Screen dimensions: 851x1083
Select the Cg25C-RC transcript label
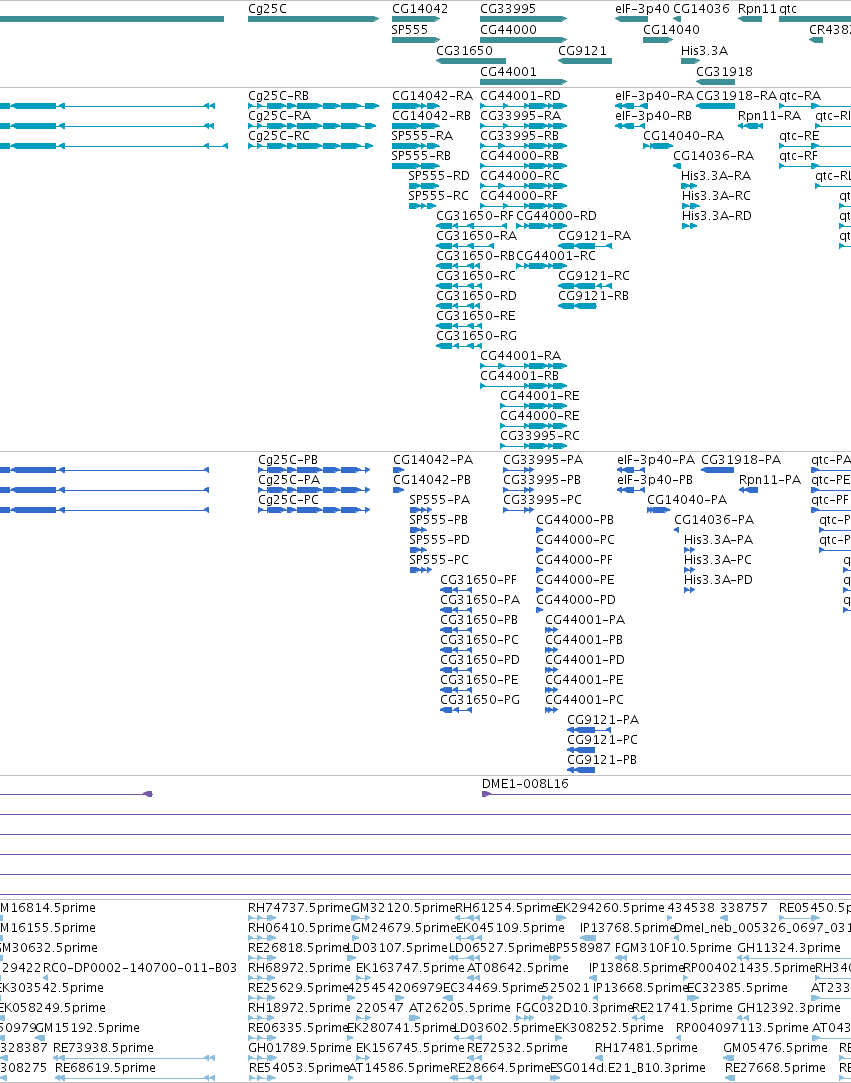[279, 135]
